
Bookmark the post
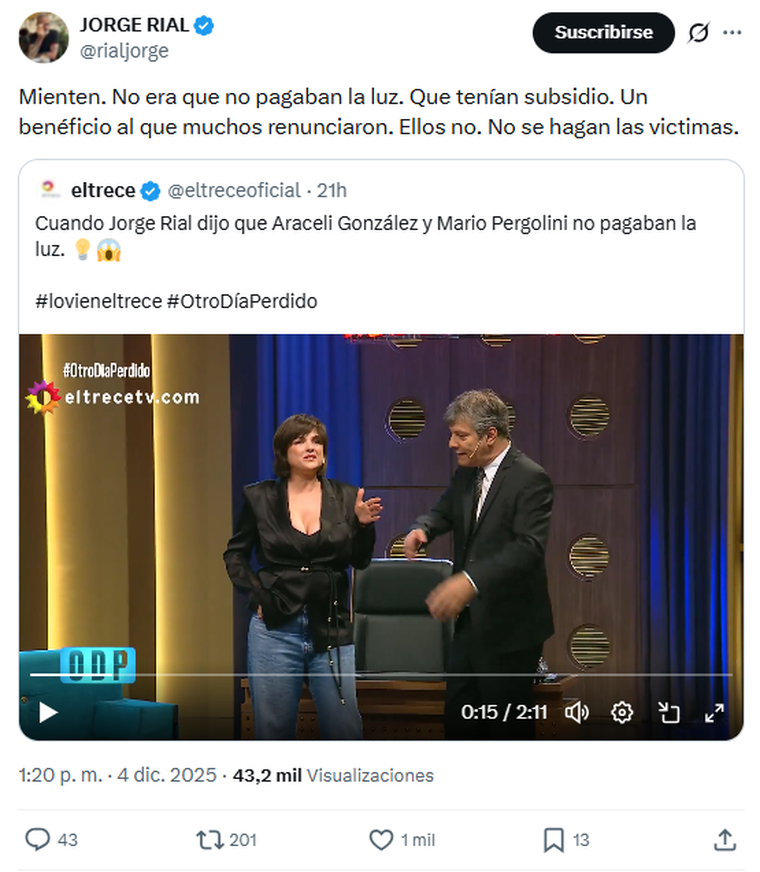coord(553,841)
